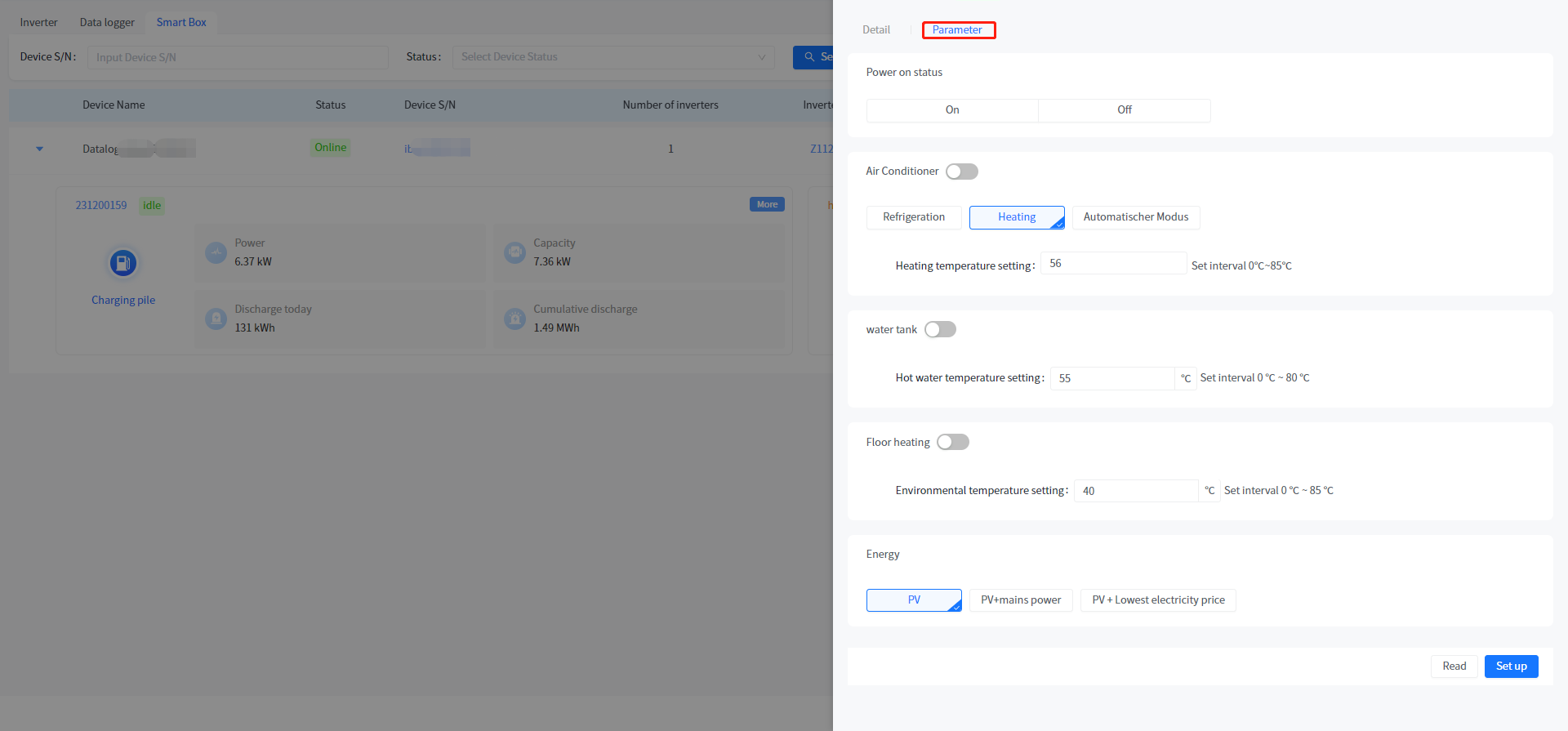Image resolution: width=1568 pixels, height=731 pixels.
Task: Collapse the Datalogger row arrow
Action: pos(39,149)
